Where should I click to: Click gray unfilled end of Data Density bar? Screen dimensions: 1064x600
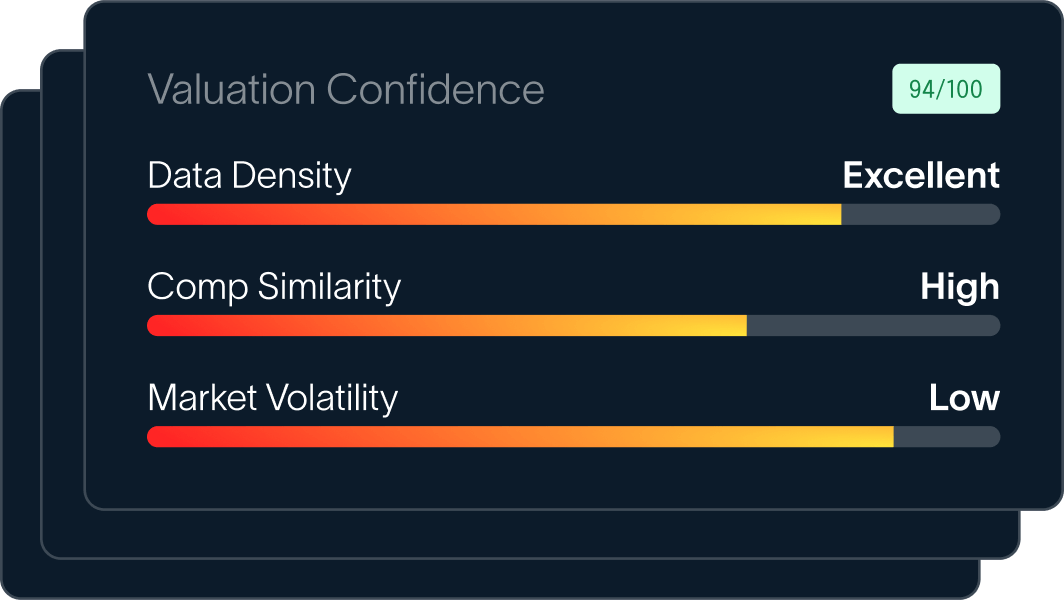[x=920, y=214]
